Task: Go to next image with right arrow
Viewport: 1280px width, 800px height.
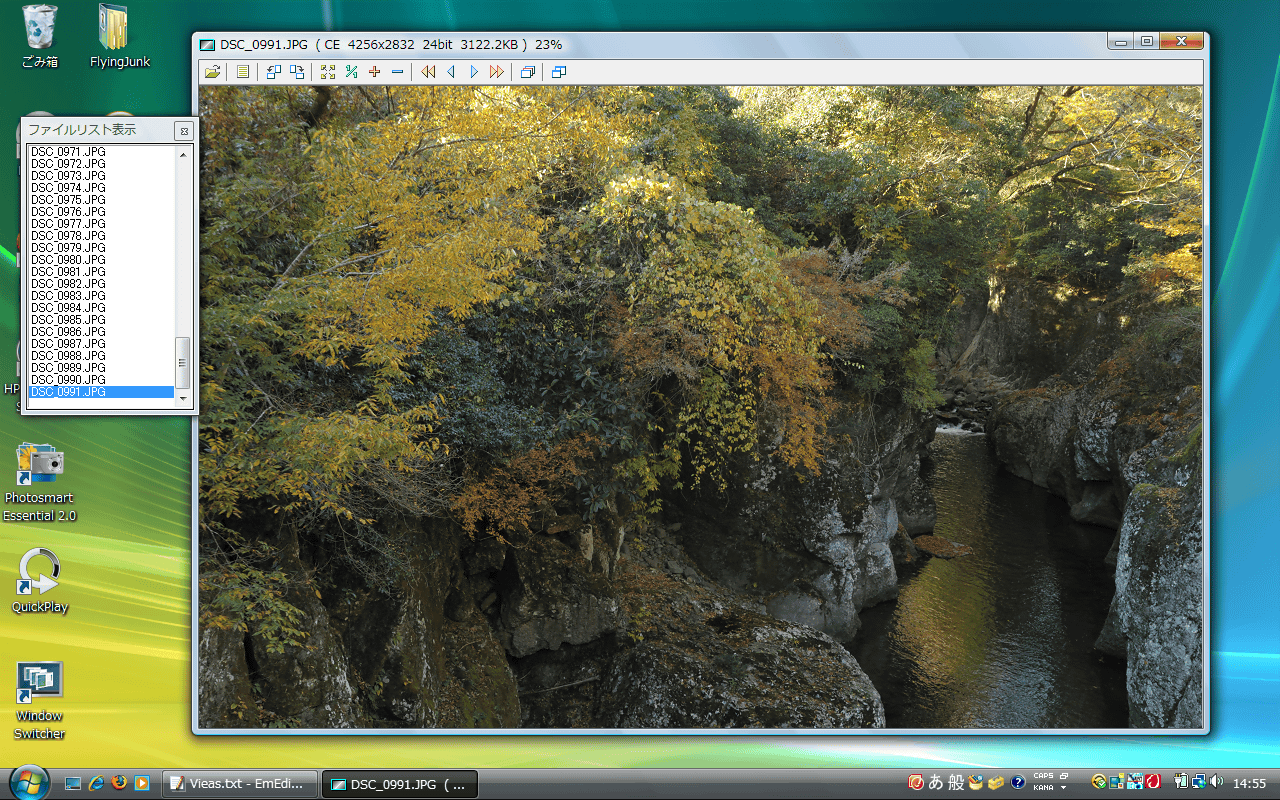Action: (474, 72)
